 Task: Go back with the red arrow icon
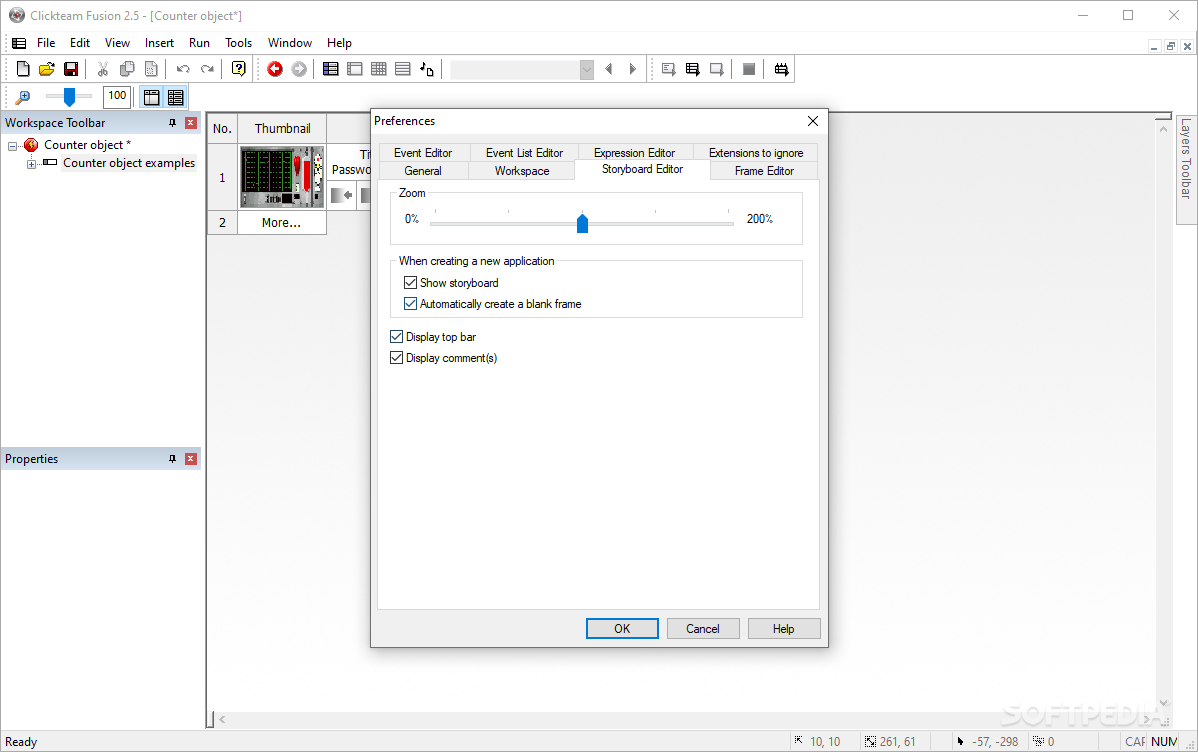(x=275, y=69)
